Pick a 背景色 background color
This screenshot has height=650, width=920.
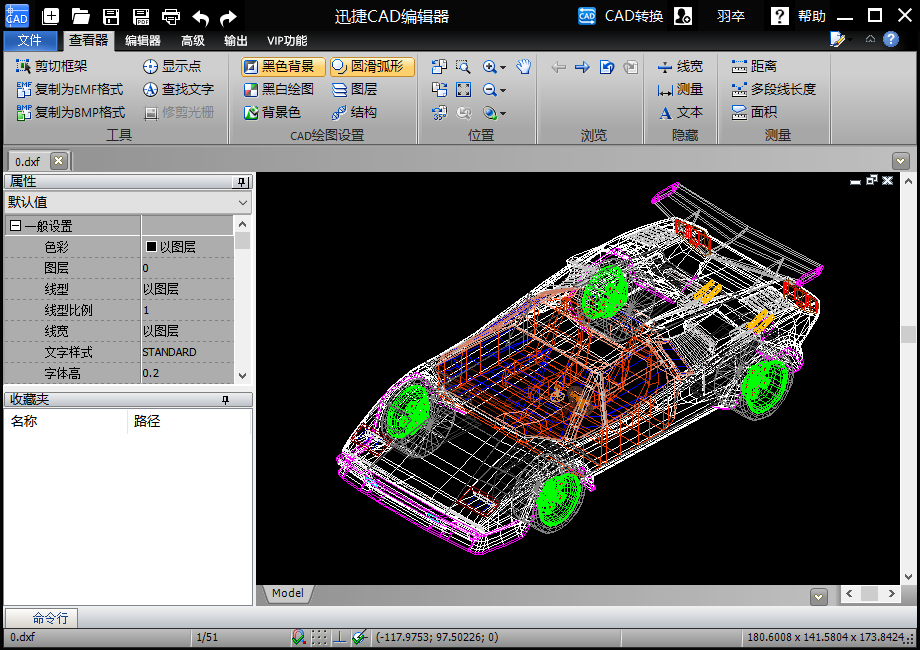272,112
